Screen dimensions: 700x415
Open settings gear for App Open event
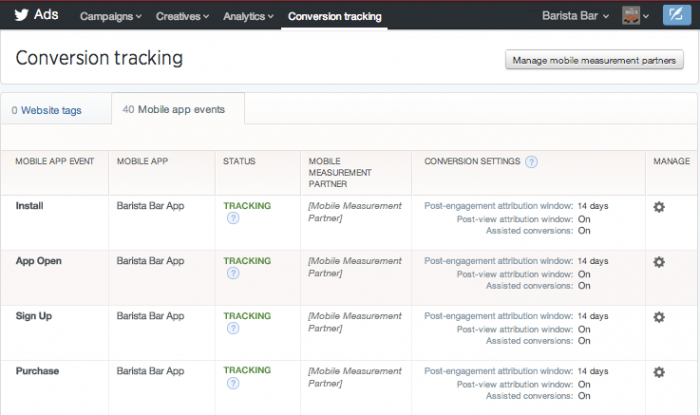(658, 262)
